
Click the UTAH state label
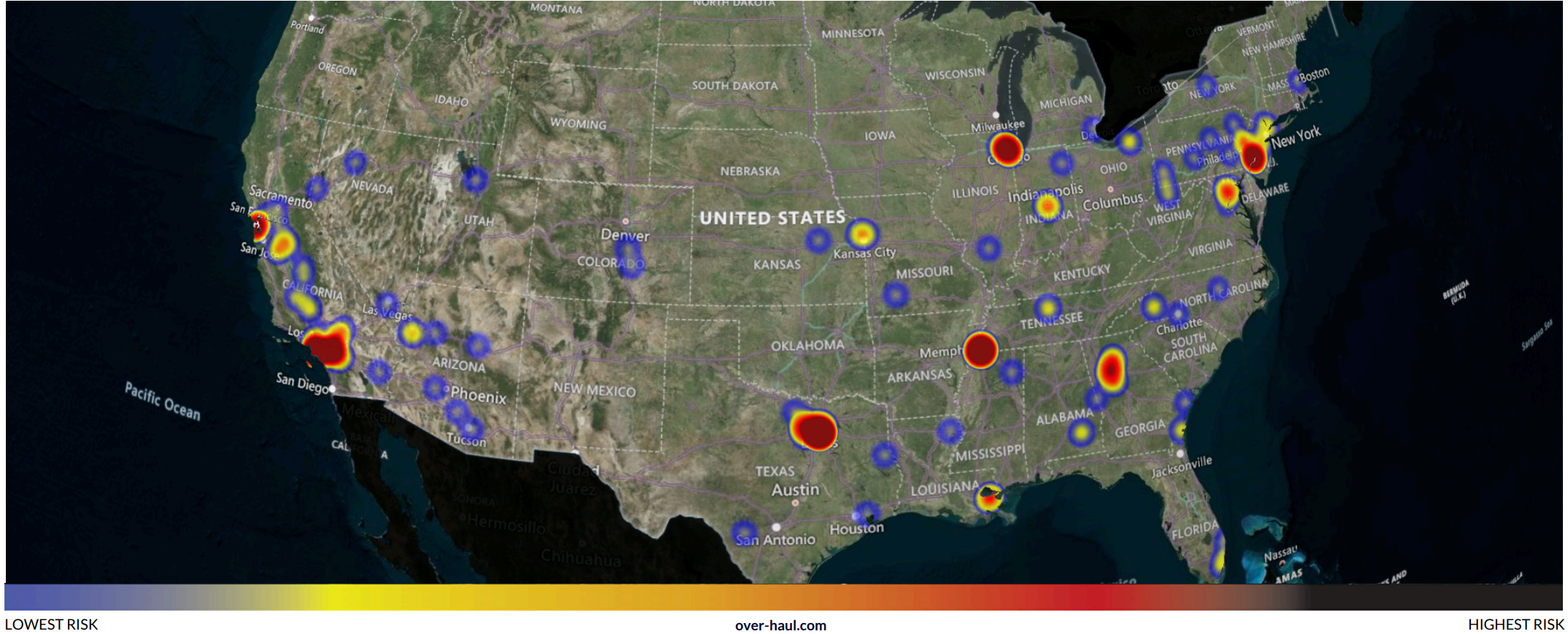click(x=479, y=220)
